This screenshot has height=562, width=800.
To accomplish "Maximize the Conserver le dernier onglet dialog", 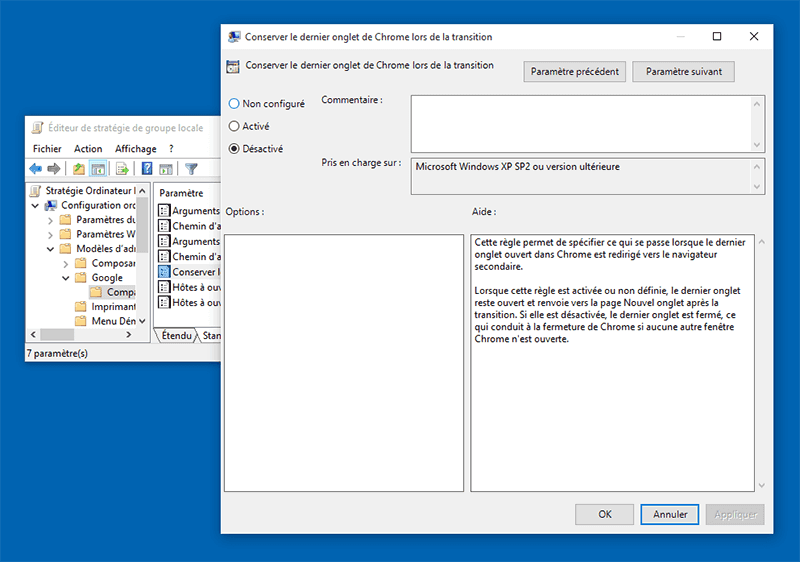I will (x=717, y=36).
